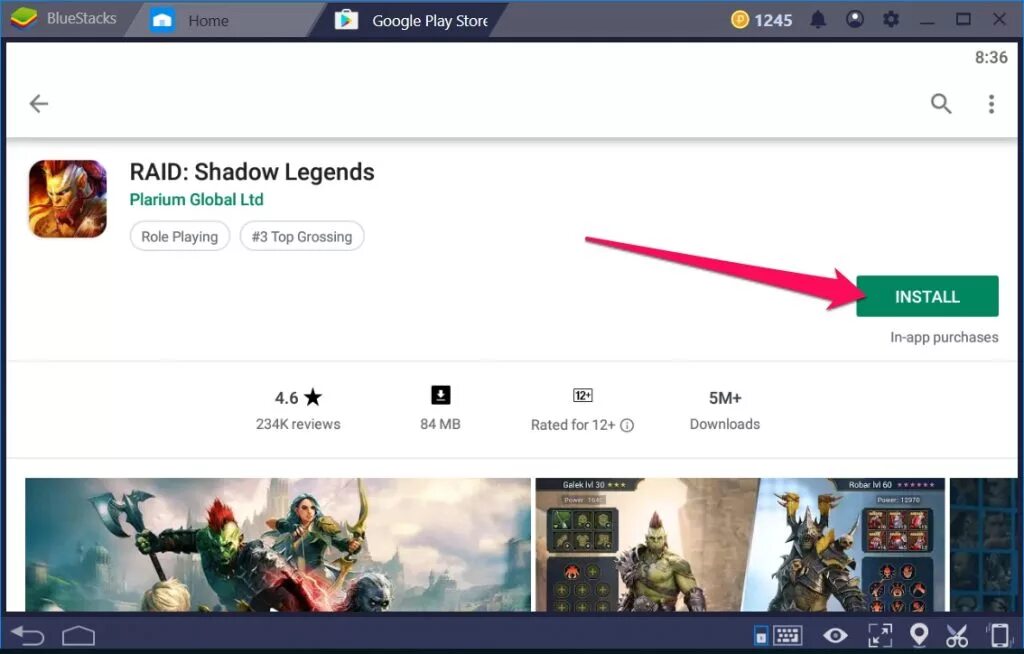Click the Android home button in bottom bar
Image resolution: width=1024 pixels, height=654 pixels.
click(78, 635)
